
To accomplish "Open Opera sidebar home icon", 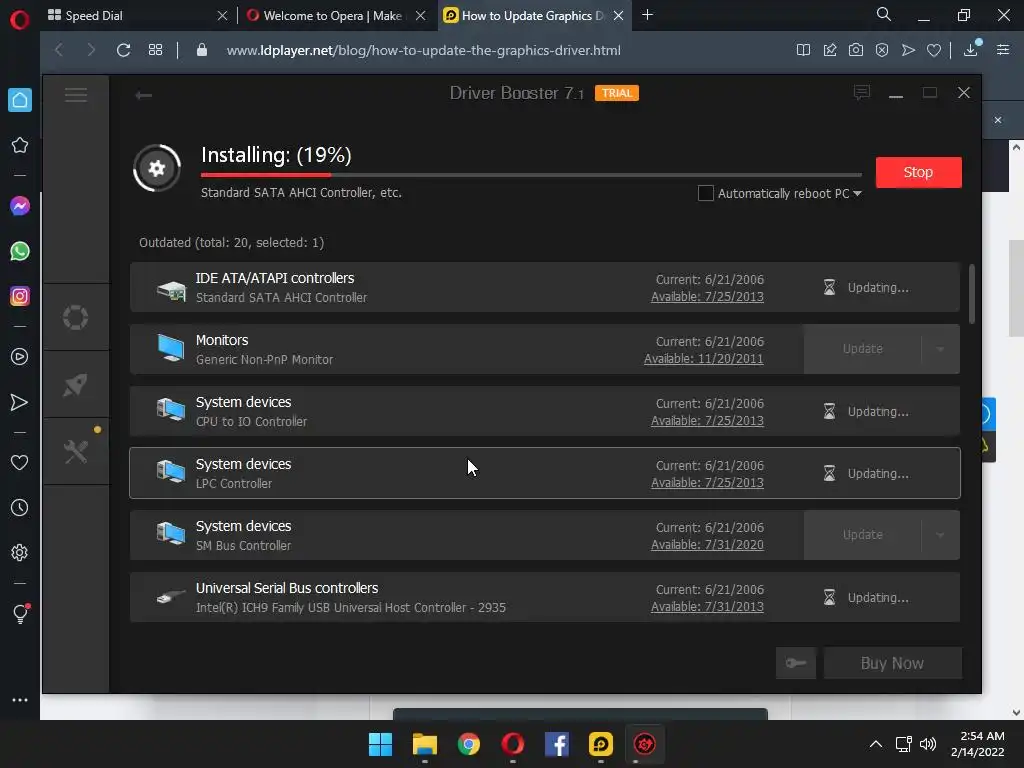I will pos(20,100).
